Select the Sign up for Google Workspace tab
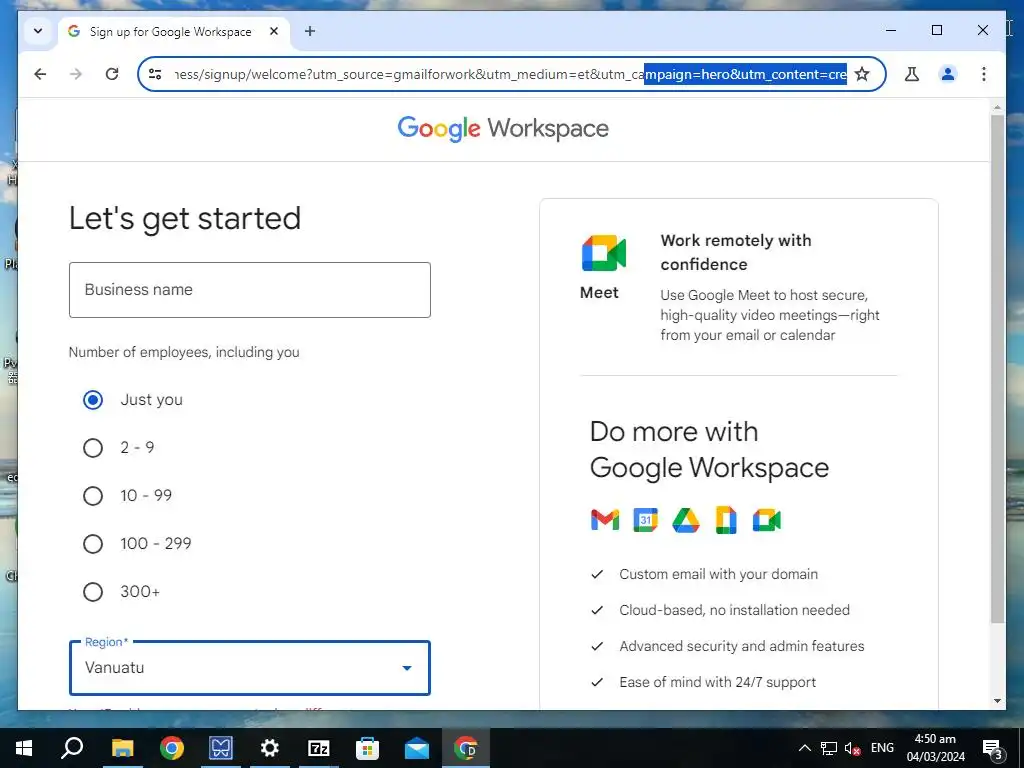 [x=174, y=31]
